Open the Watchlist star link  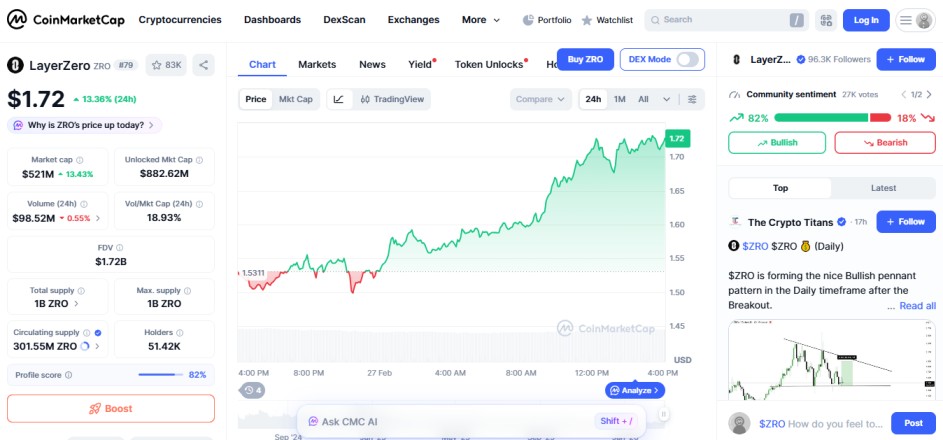[607, 20]
